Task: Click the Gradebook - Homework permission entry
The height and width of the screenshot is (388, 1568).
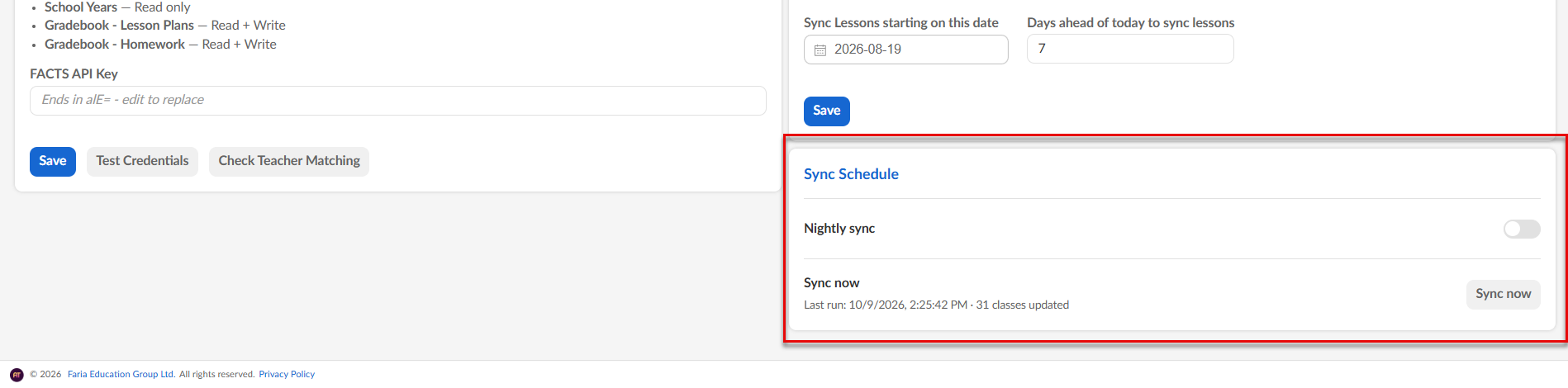Action: pyautogui.click(x=160, y=45)
